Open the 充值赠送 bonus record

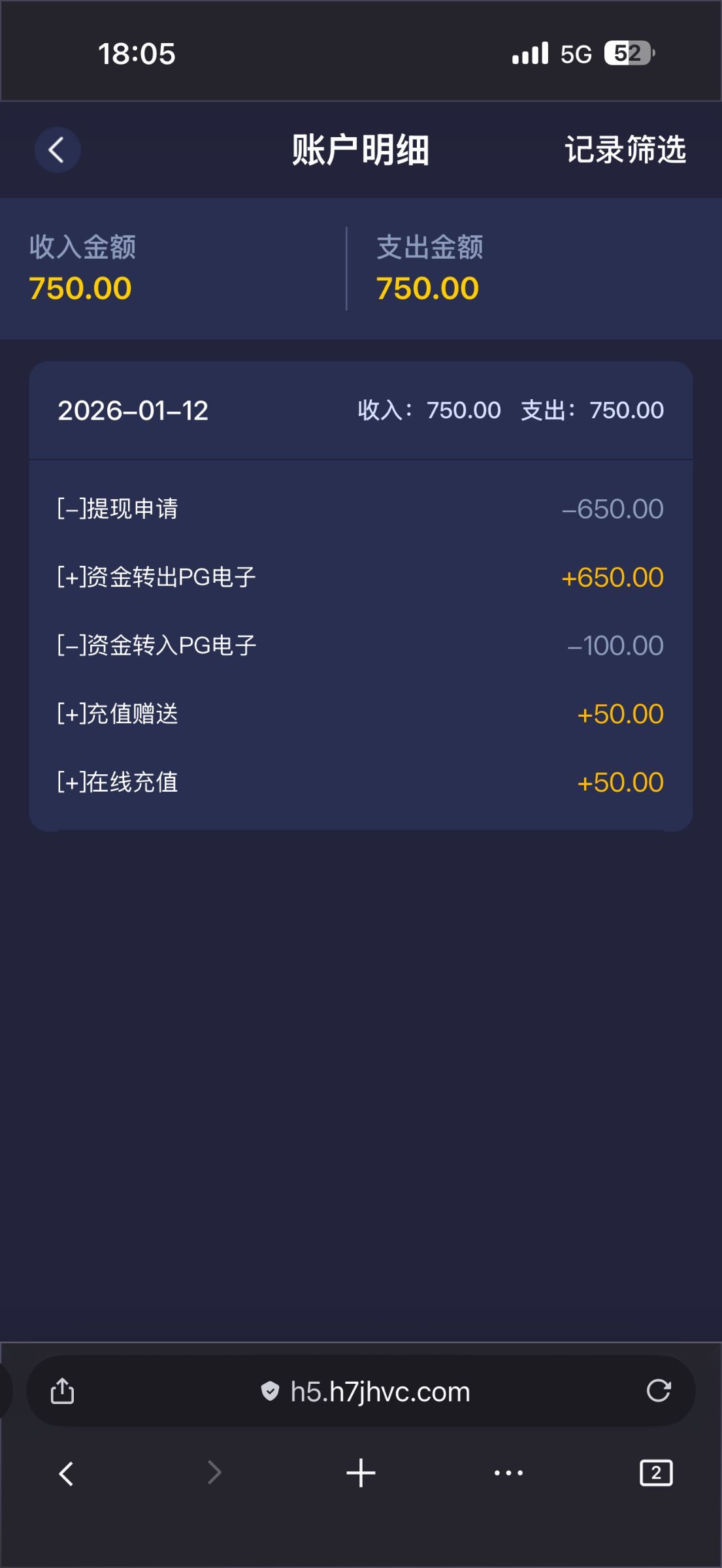(x=361, y=714)
